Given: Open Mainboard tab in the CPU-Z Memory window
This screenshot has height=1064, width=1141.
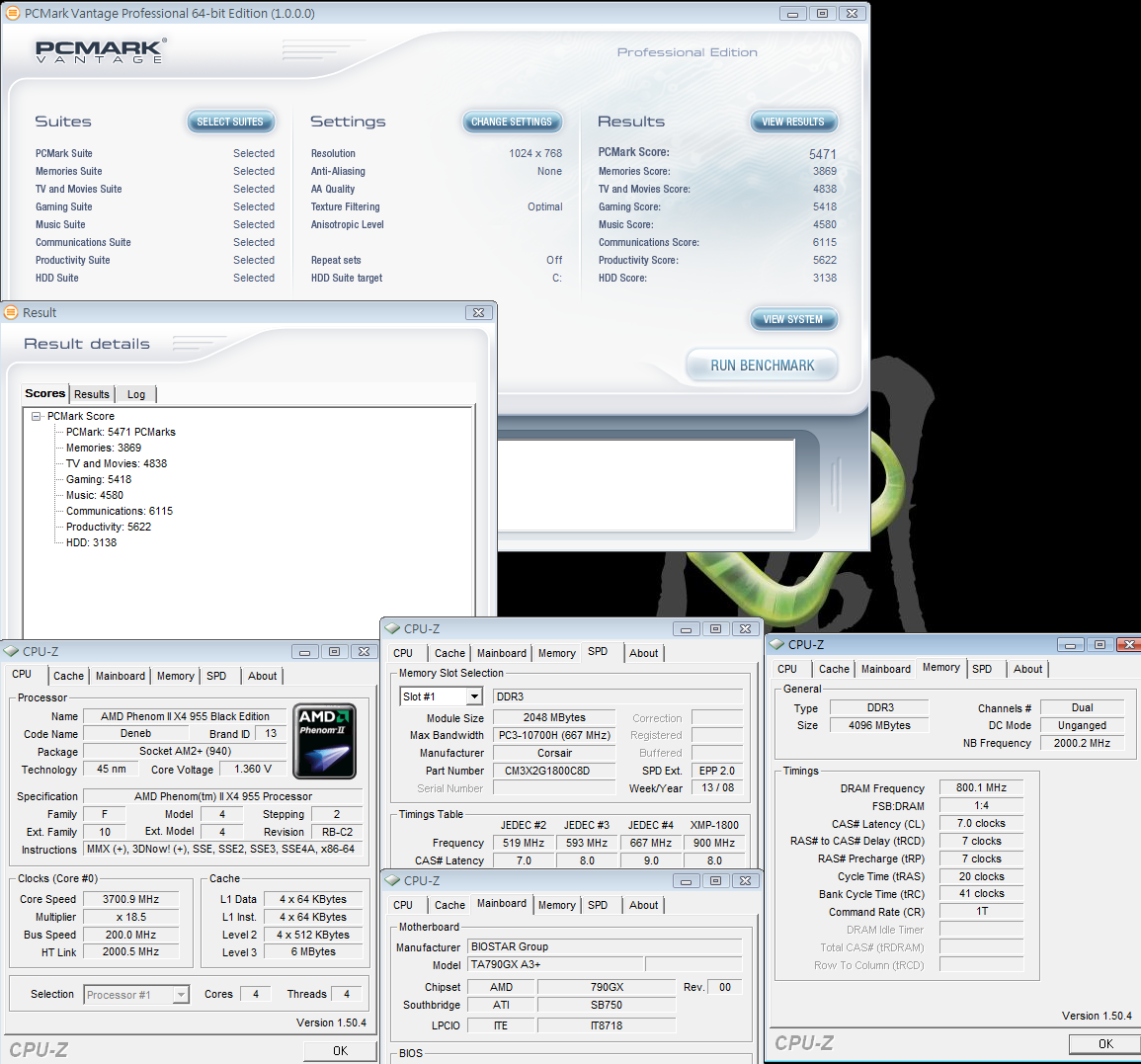Looking at the screenshot, I should pyautogui.click(x=885, y=669).
